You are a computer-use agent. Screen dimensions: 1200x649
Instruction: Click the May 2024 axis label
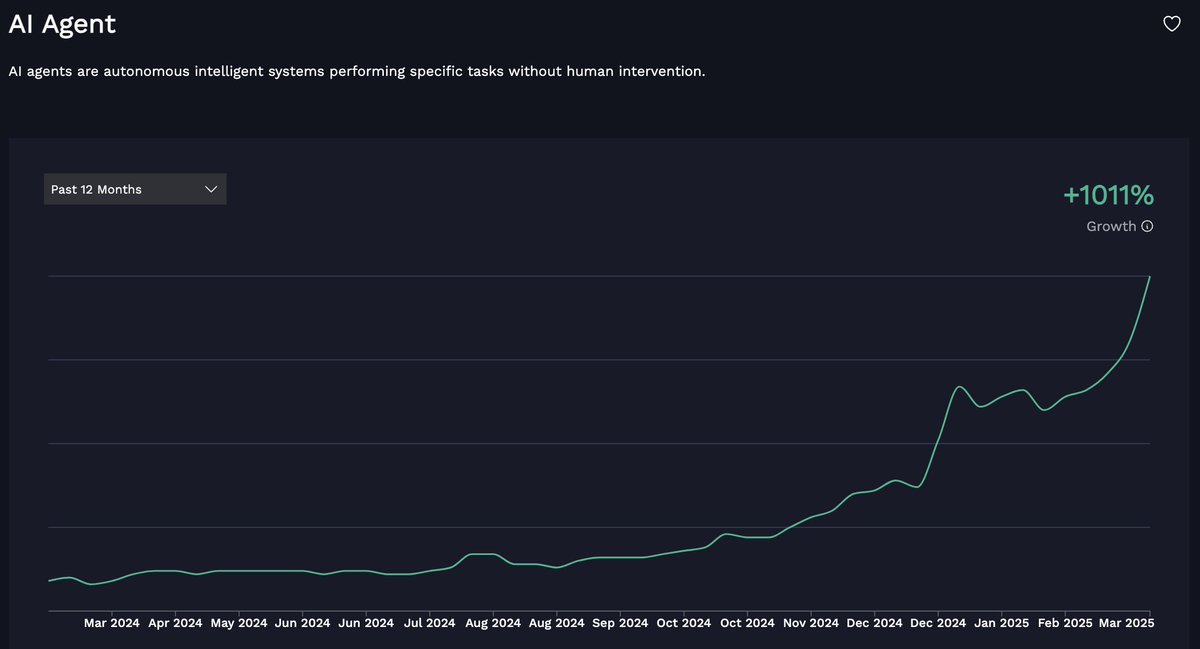239,623
